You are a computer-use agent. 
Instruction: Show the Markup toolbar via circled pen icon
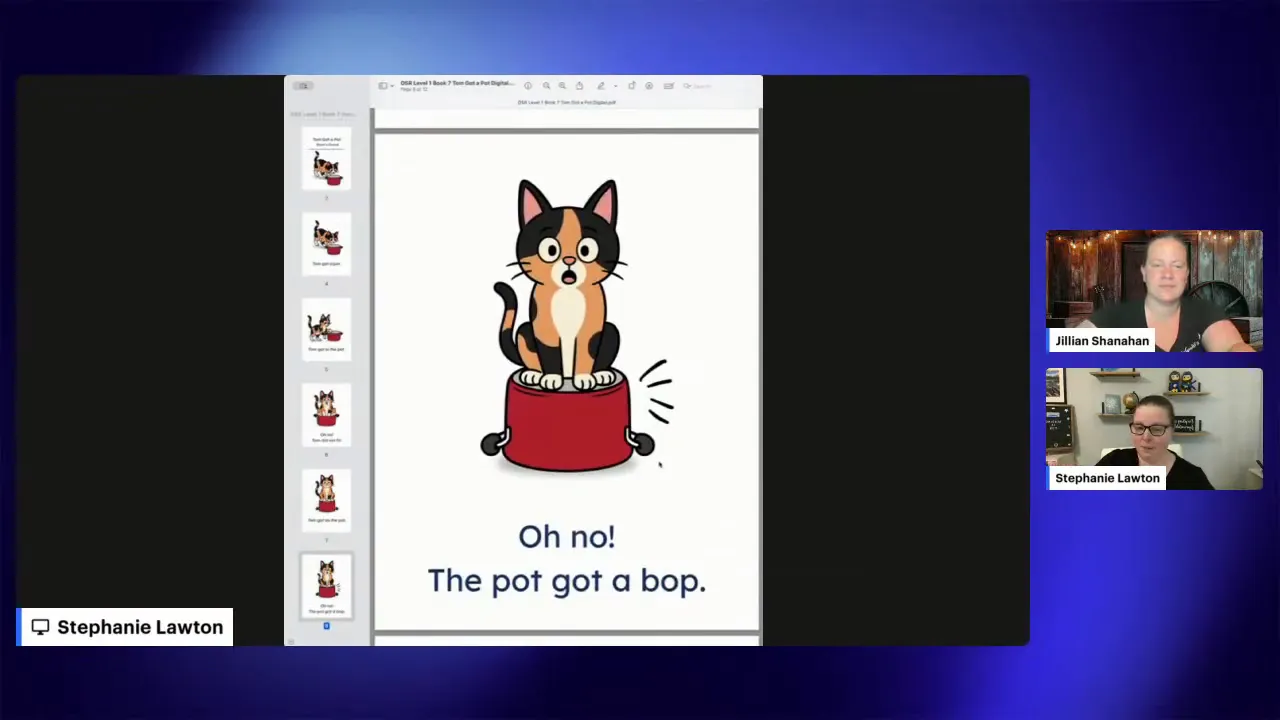click(x=649, y=86)
